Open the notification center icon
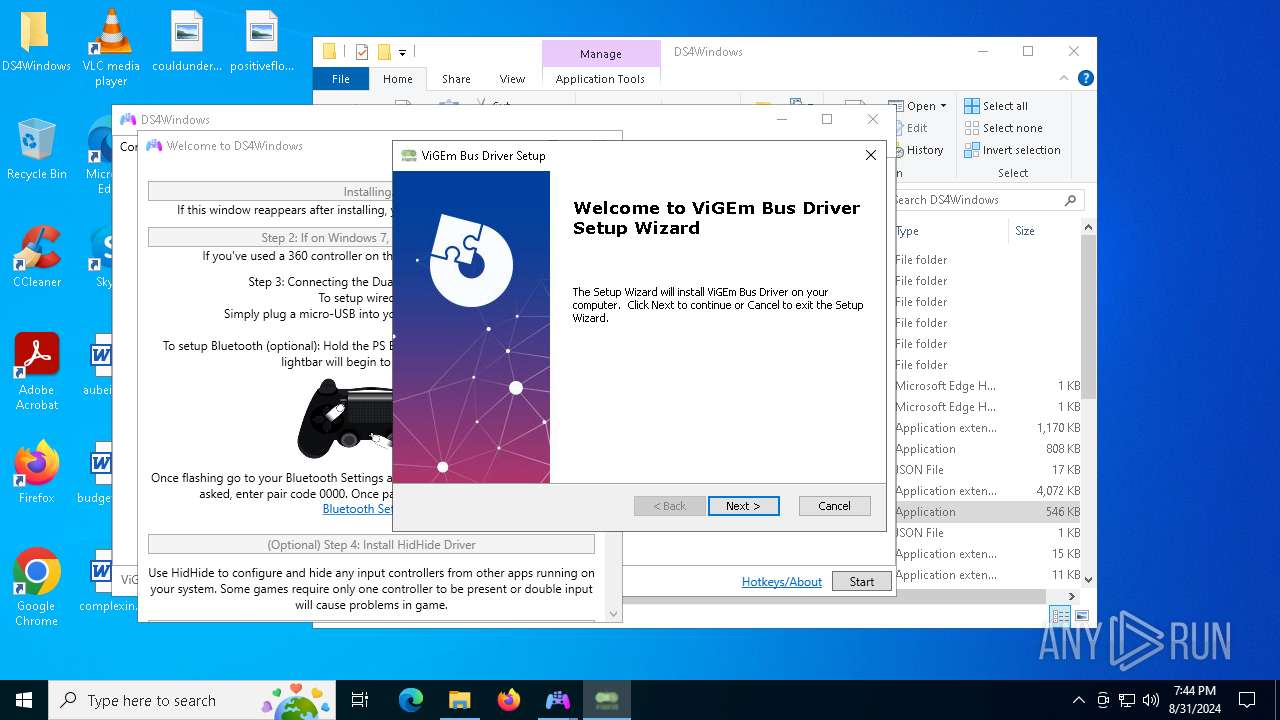Screen dimensions: 1280x720 click(x=1247, y=700)
